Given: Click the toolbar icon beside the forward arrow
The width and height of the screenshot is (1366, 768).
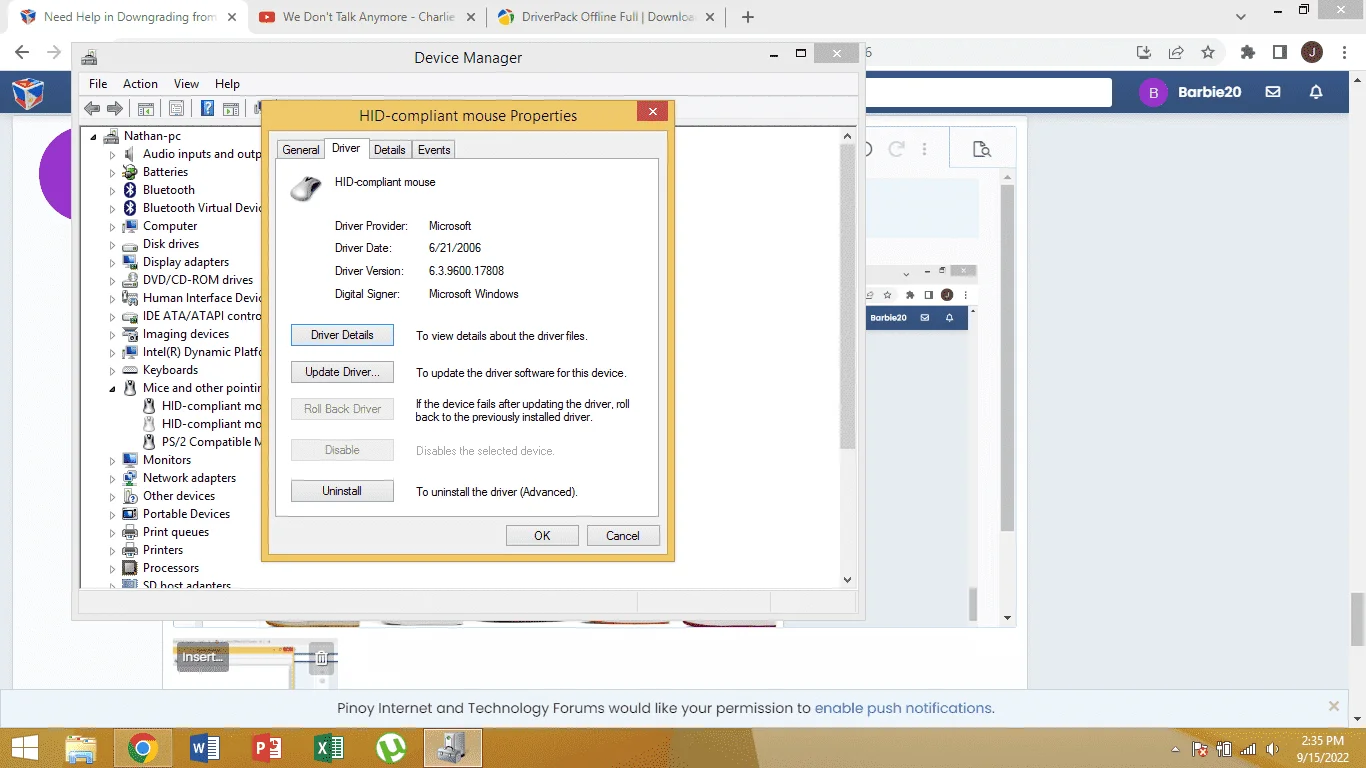Looking at the screenshot, I should tap(145, 108).
